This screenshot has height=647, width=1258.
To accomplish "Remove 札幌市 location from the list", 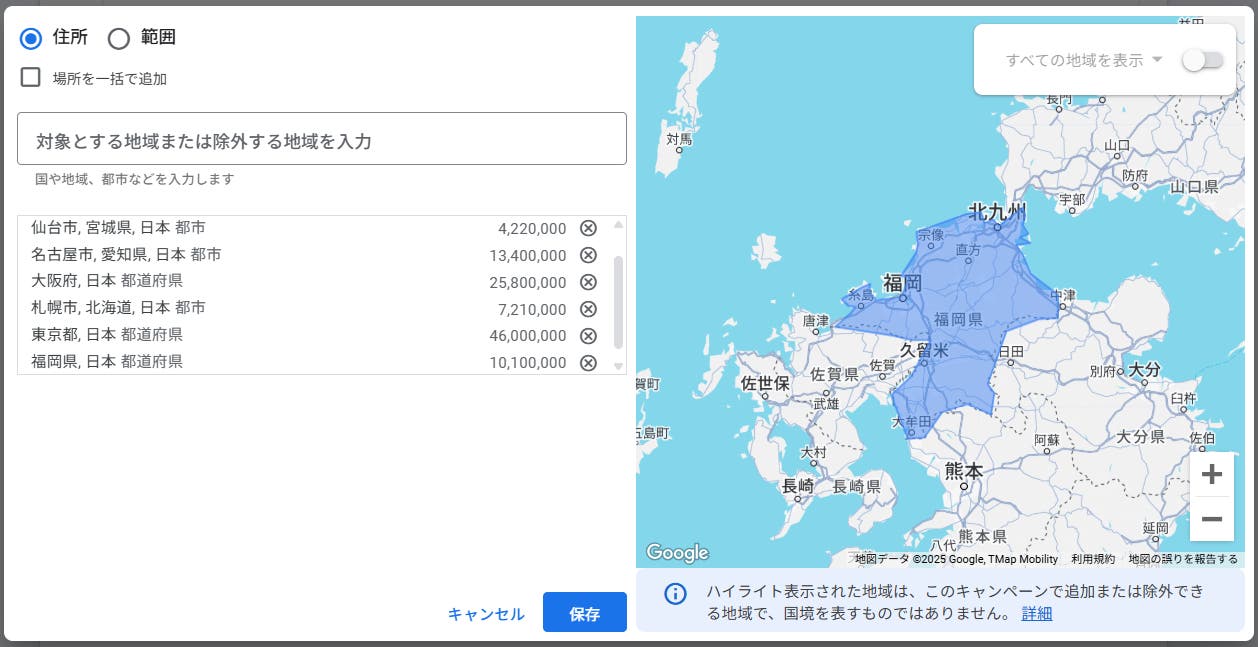I will coord(588,308).
